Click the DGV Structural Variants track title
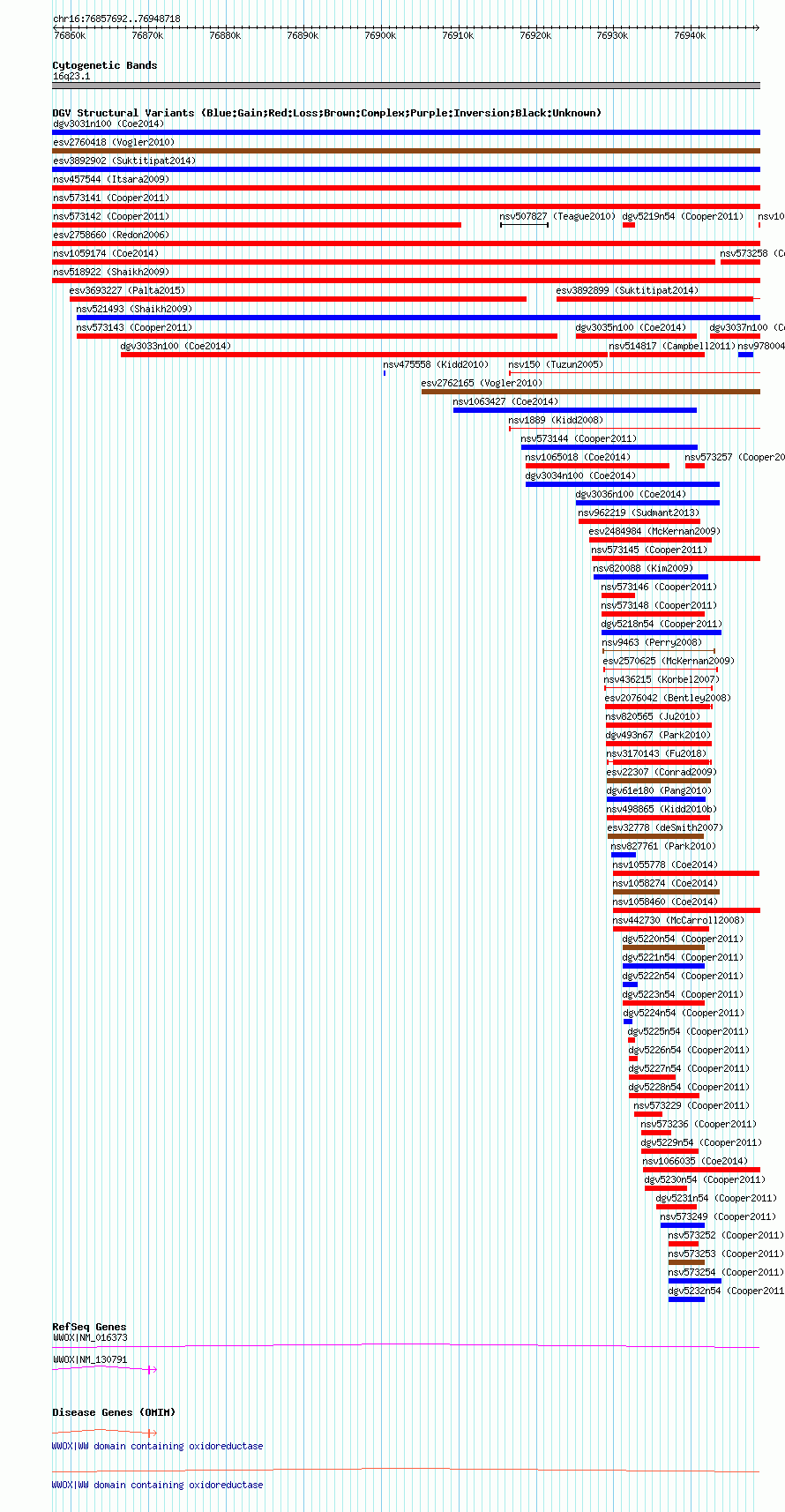 (x=326, y=113)
